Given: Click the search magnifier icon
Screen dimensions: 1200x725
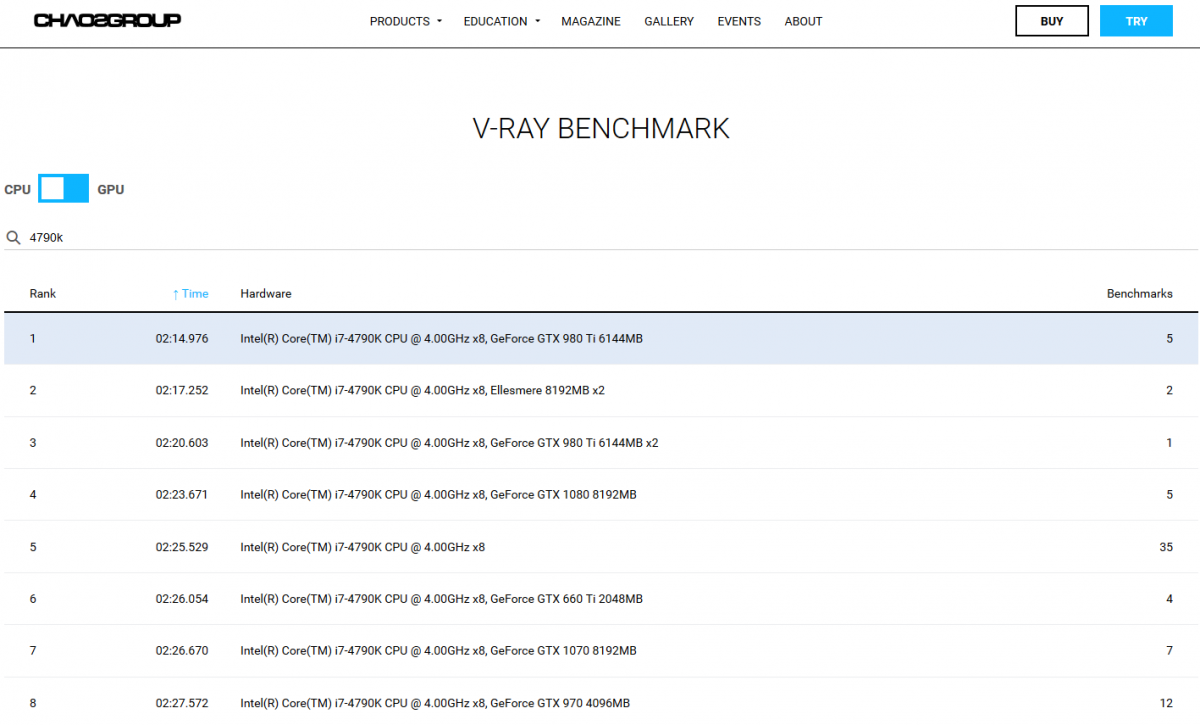Looking at the screenshot, I should [14, 238].
